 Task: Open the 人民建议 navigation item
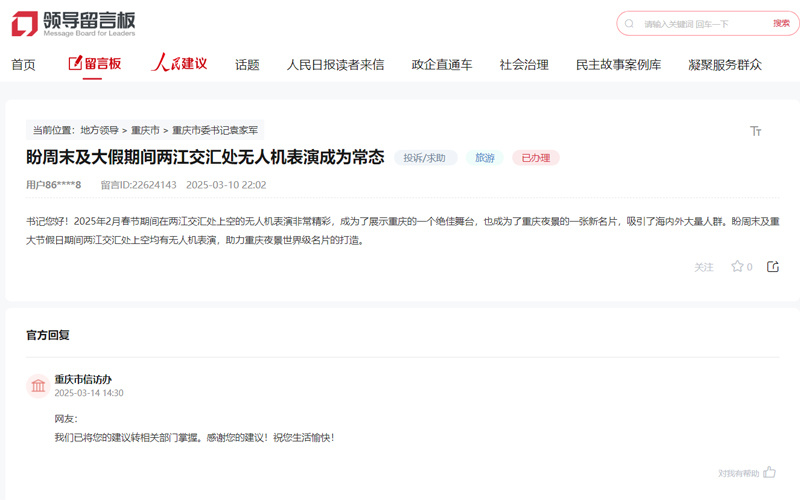pyautogui.click(x=179, y=64)
